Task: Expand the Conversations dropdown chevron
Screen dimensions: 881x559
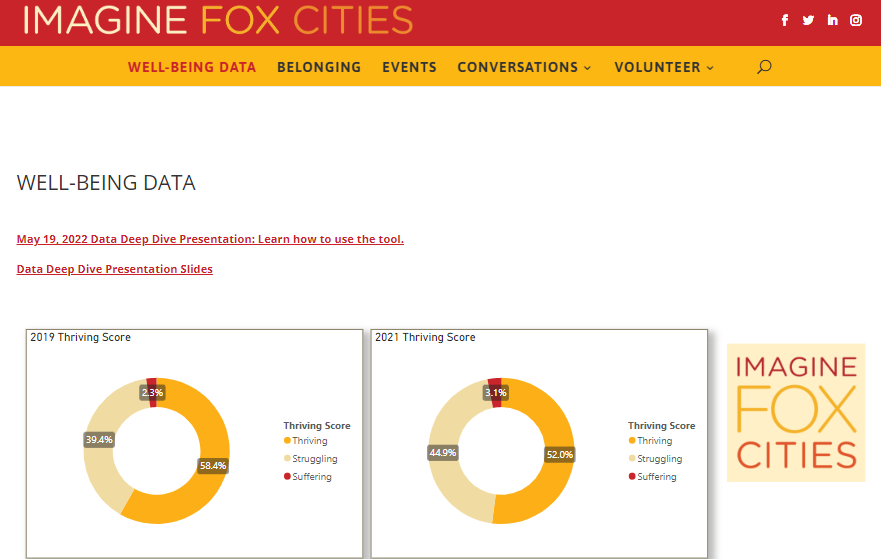Action: (588, 67)
